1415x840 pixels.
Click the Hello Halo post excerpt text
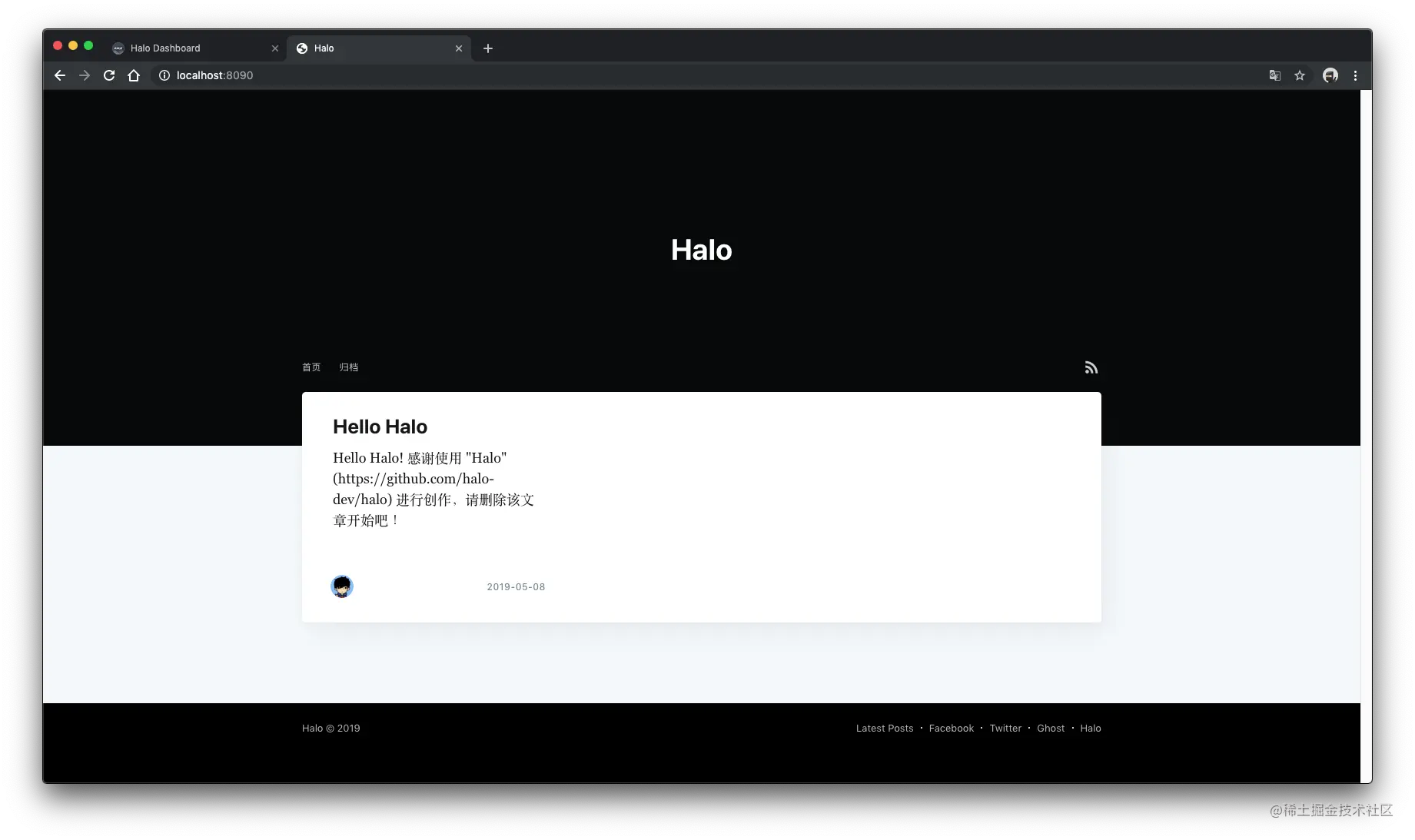click(x=433, y=489)
